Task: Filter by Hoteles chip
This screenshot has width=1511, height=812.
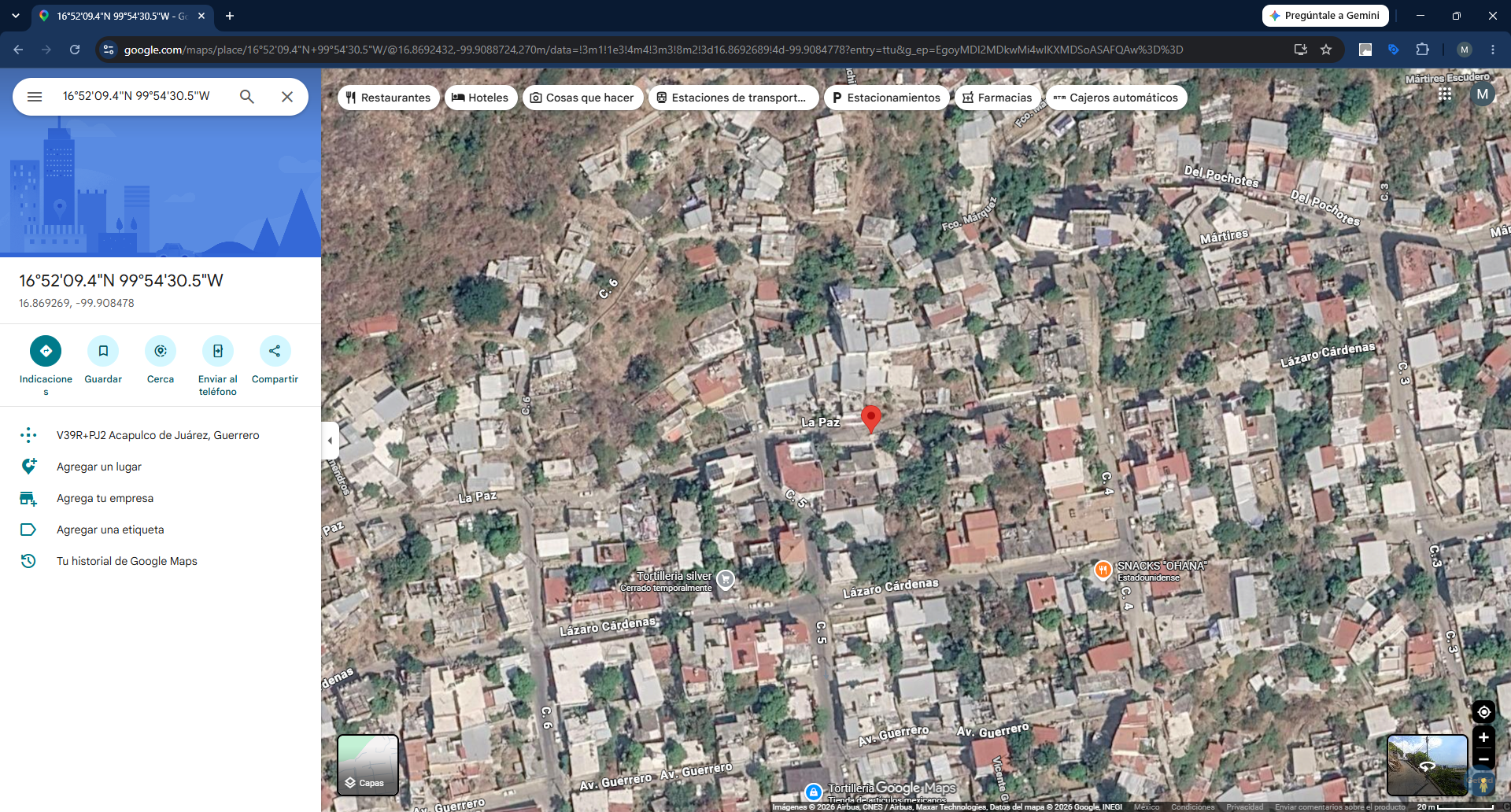Action: [481, 98]
